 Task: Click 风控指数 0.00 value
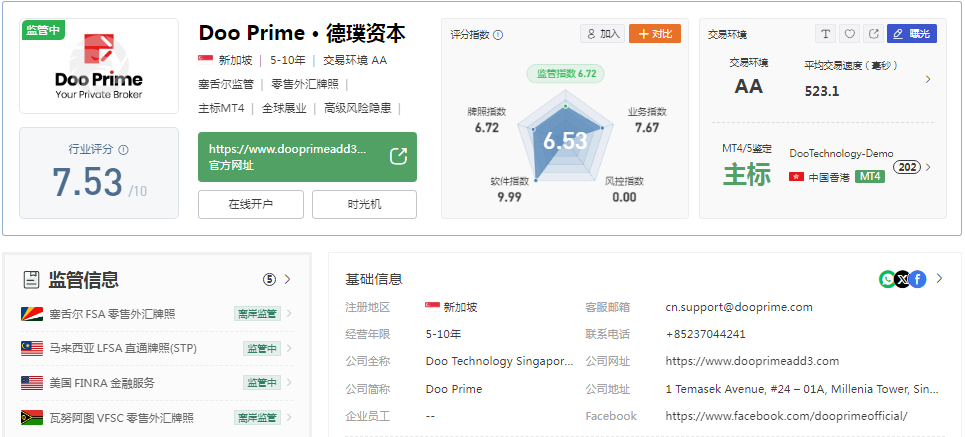624,197
